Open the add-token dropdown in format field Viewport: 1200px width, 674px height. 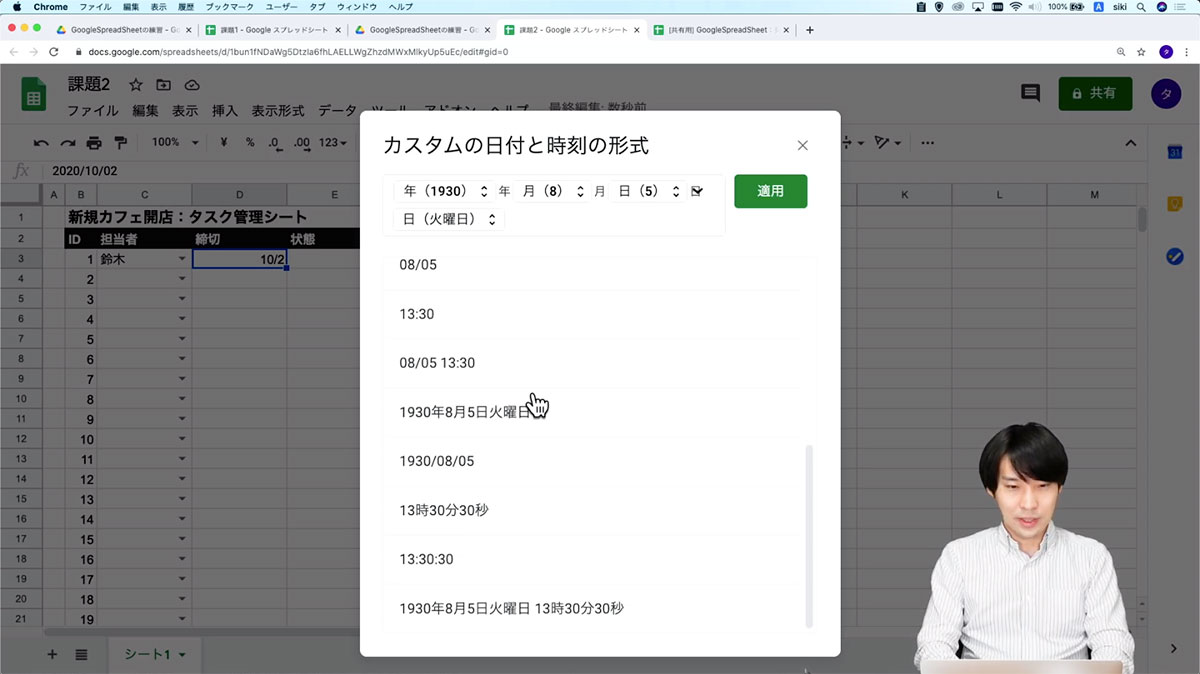pyautogui.click(x=698, y=191)
